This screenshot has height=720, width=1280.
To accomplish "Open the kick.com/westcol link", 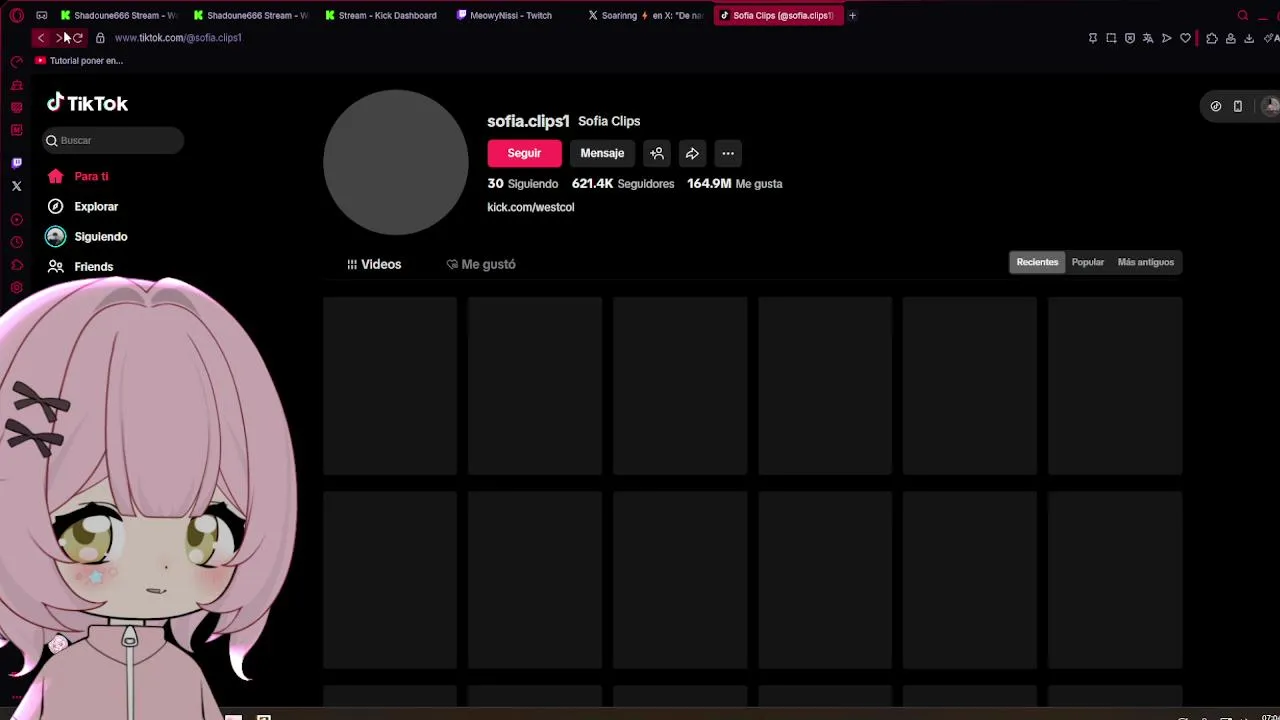I will tap(531, 207).
